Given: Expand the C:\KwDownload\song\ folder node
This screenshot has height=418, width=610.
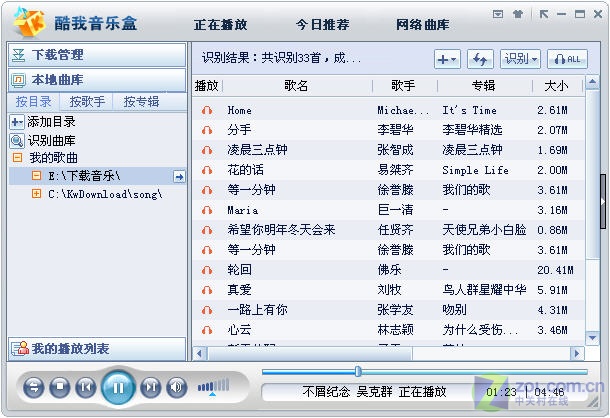Looking at the screenshot, I should tap(36, 194).
